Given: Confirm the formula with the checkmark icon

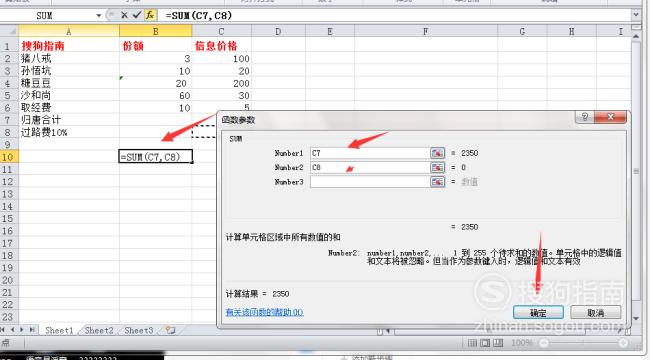Looking at the screenshot, I should click(x=137, y=15).
